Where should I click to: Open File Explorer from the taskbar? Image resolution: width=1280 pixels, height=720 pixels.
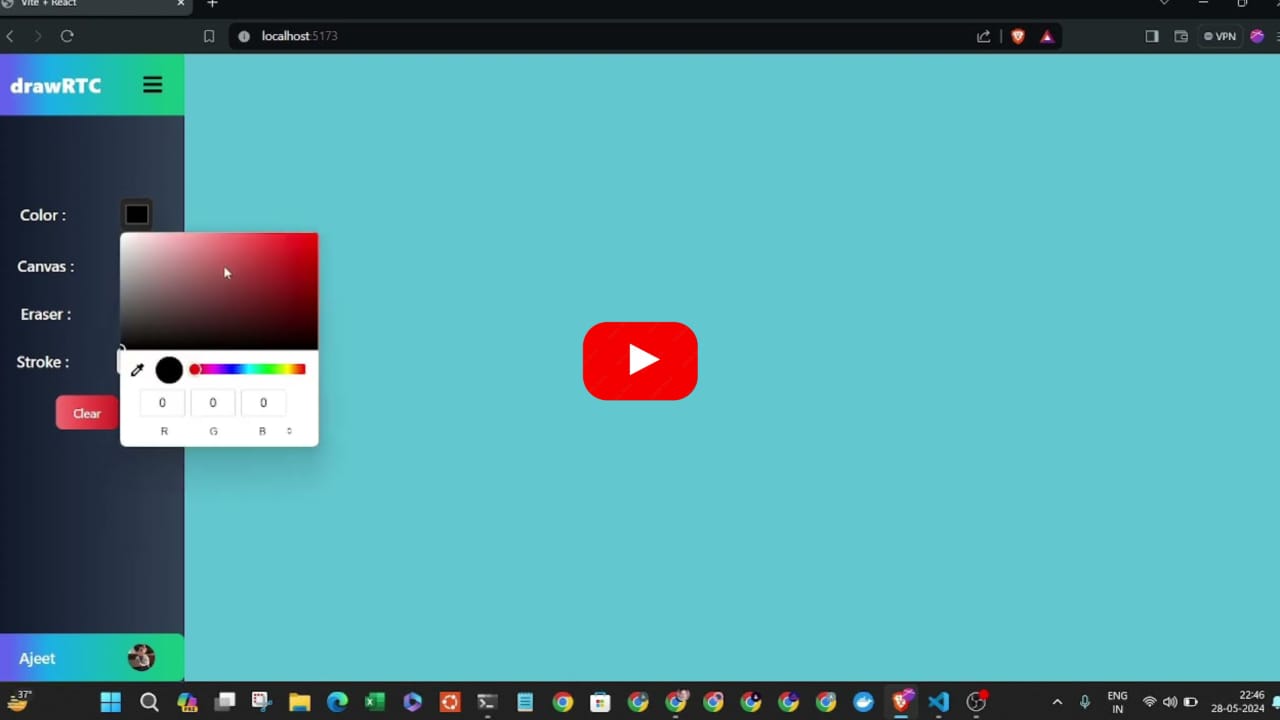pyautogui.click(x=299, y=702)
